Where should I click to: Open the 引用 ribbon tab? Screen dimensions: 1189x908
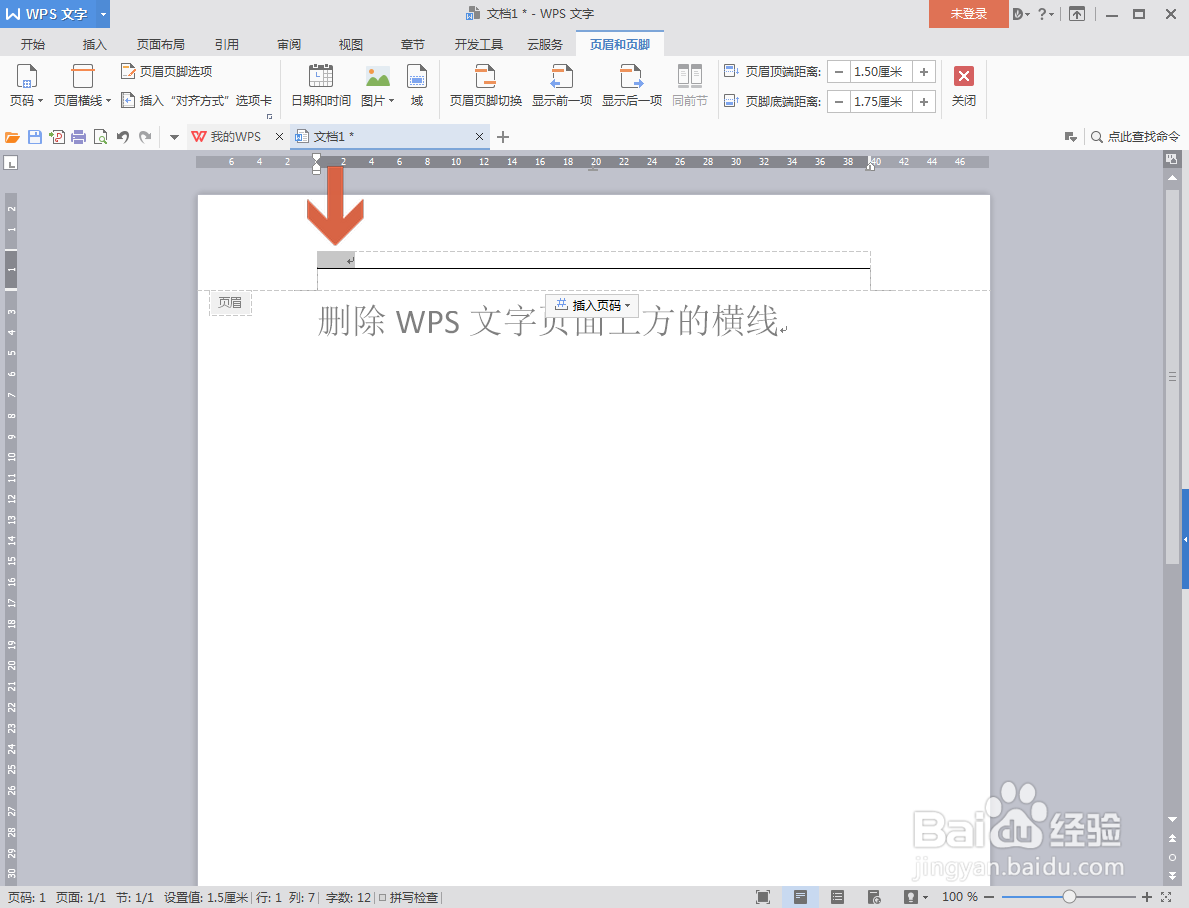click(227, 45)
